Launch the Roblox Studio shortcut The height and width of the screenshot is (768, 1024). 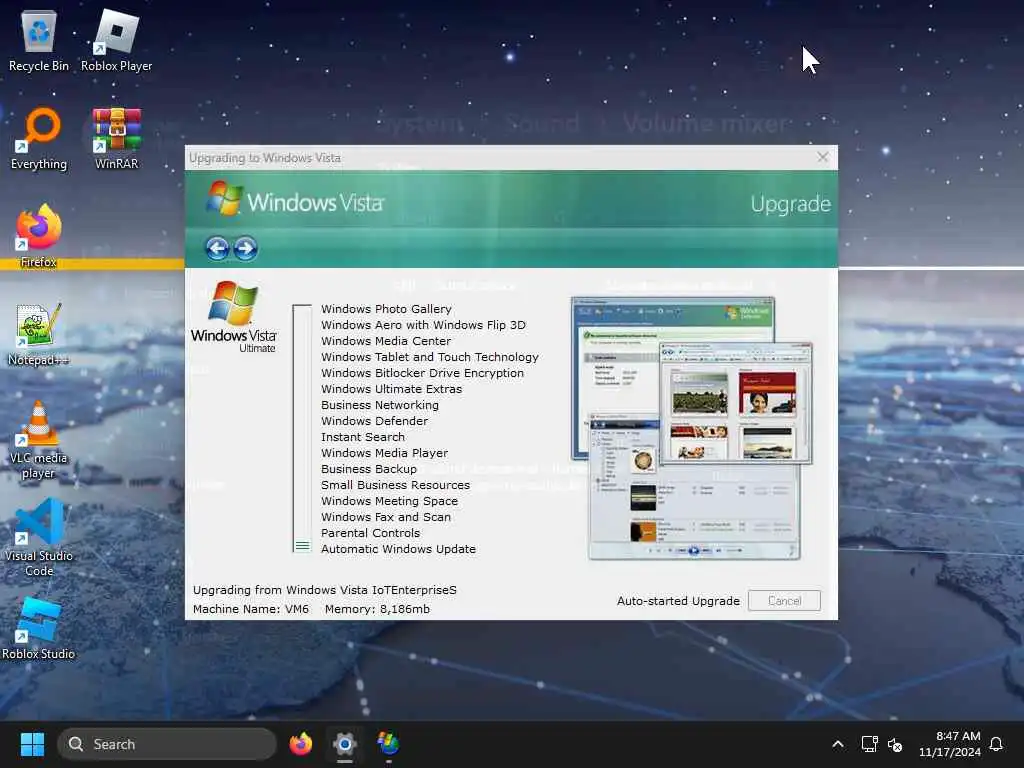[x=39, y=628]
